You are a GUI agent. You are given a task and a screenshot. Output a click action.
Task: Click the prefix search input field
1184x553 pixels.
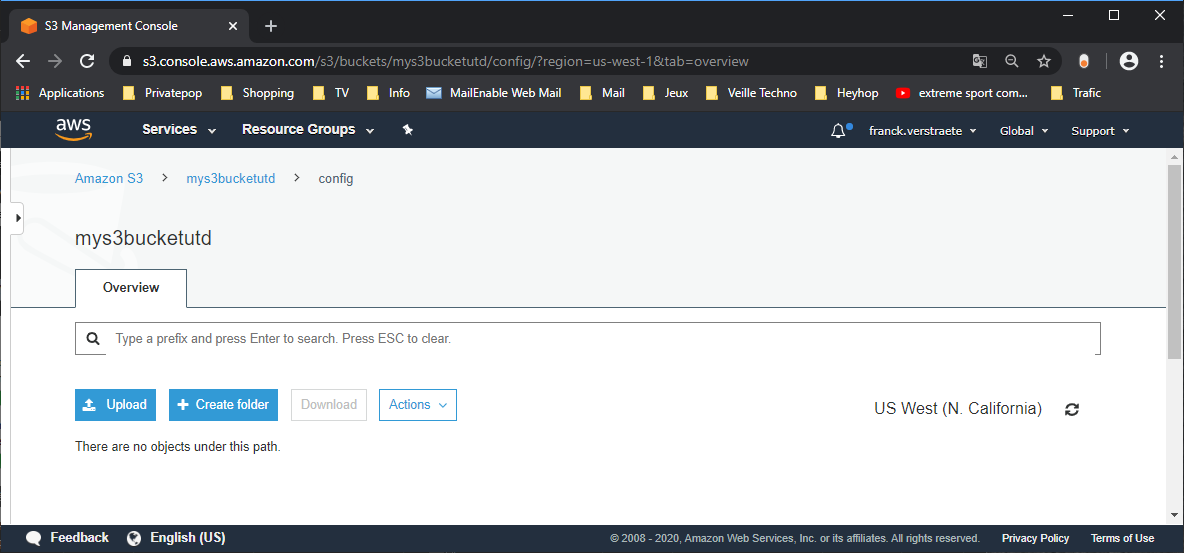587,338
